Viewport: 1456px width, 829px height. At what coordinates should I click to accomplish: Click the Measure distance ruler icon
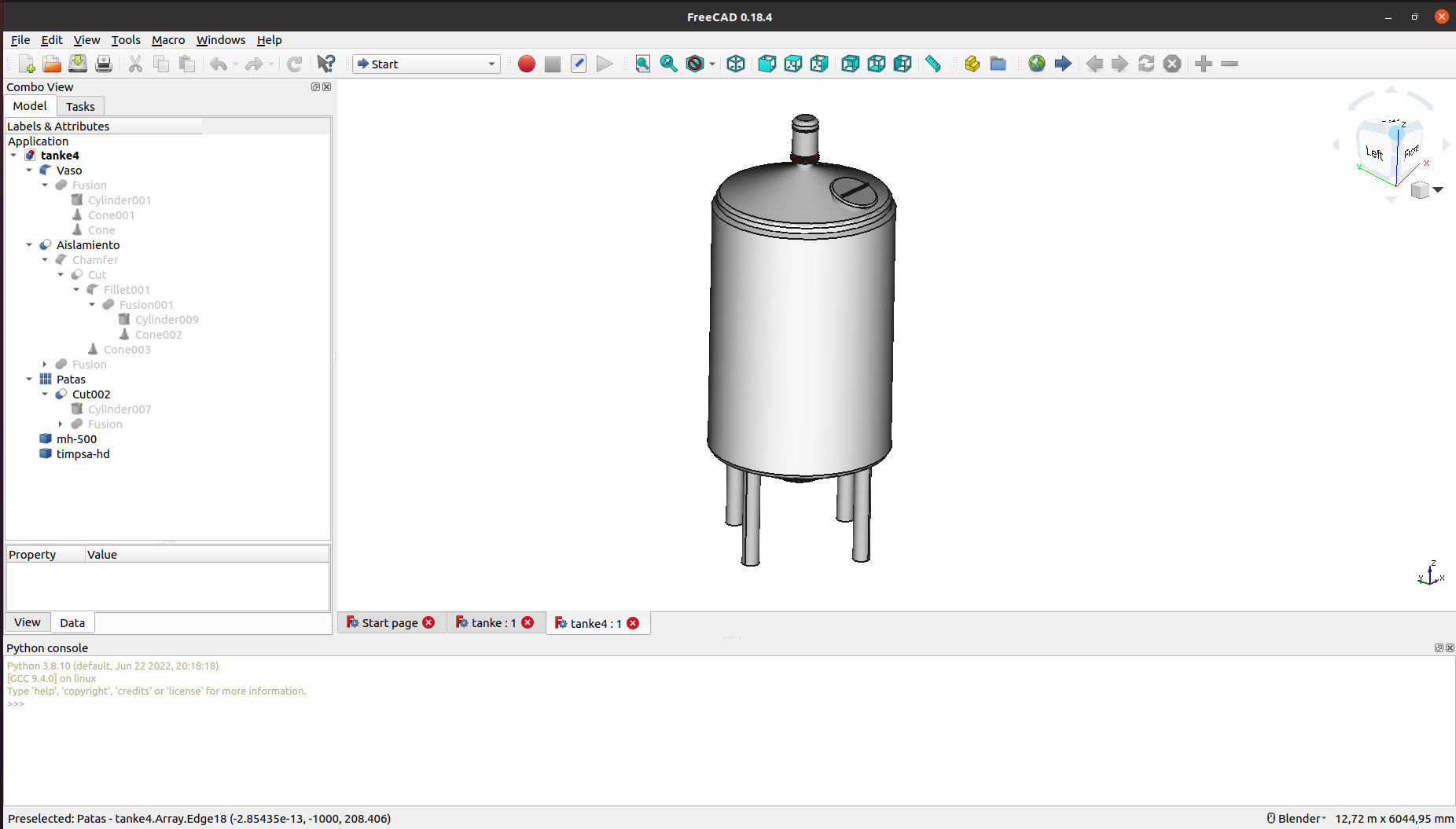point(933,64)
